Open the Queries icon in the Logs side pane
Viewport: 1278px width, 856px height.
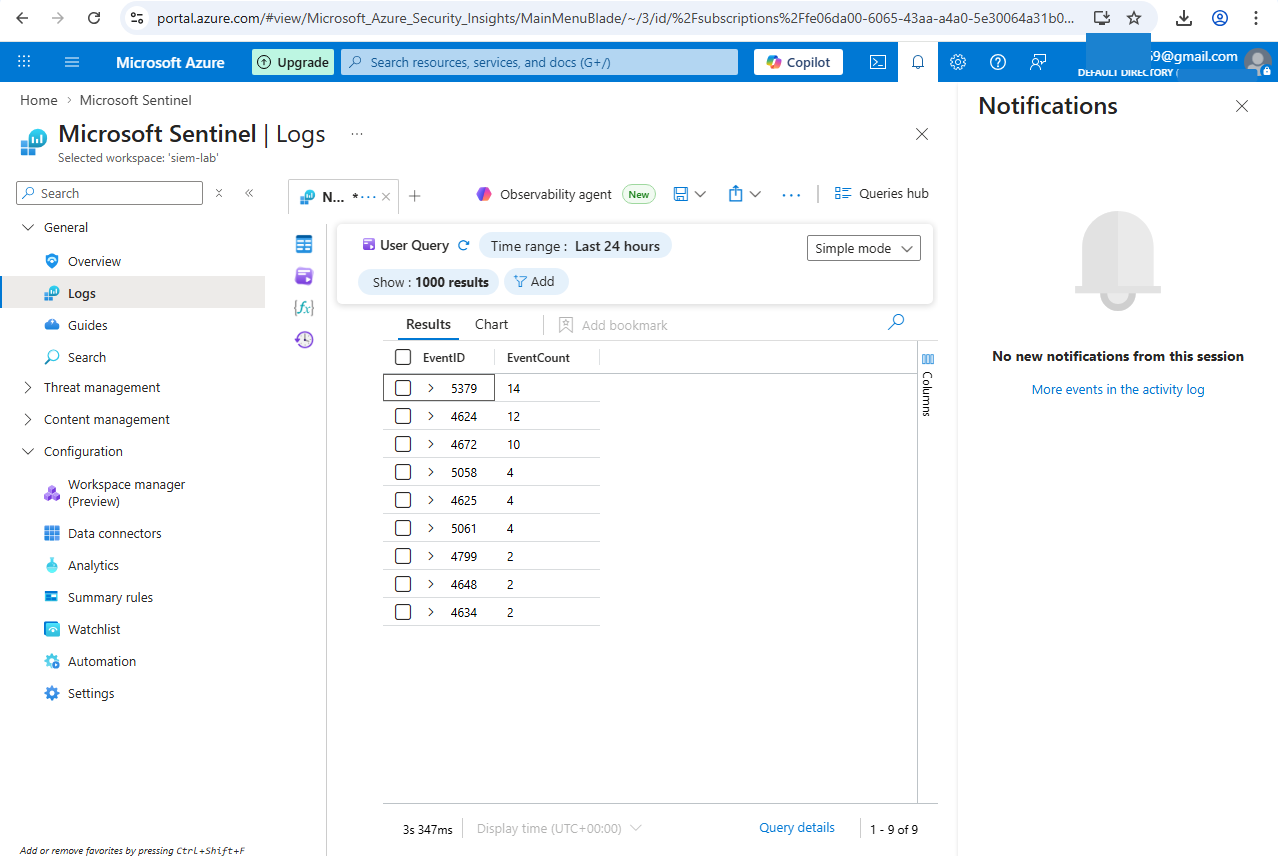pos(304,276)
